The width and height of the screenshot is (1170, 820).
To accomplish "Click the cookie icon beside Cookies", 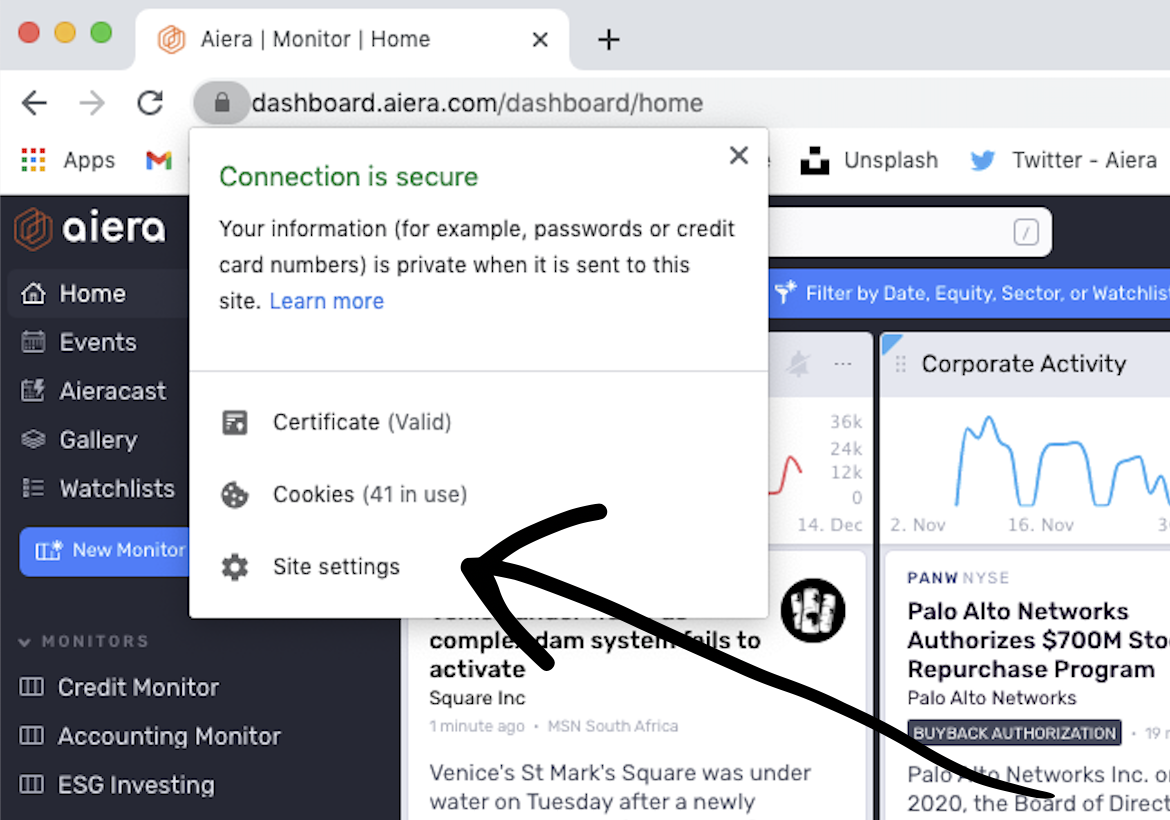I will [234, 495].
